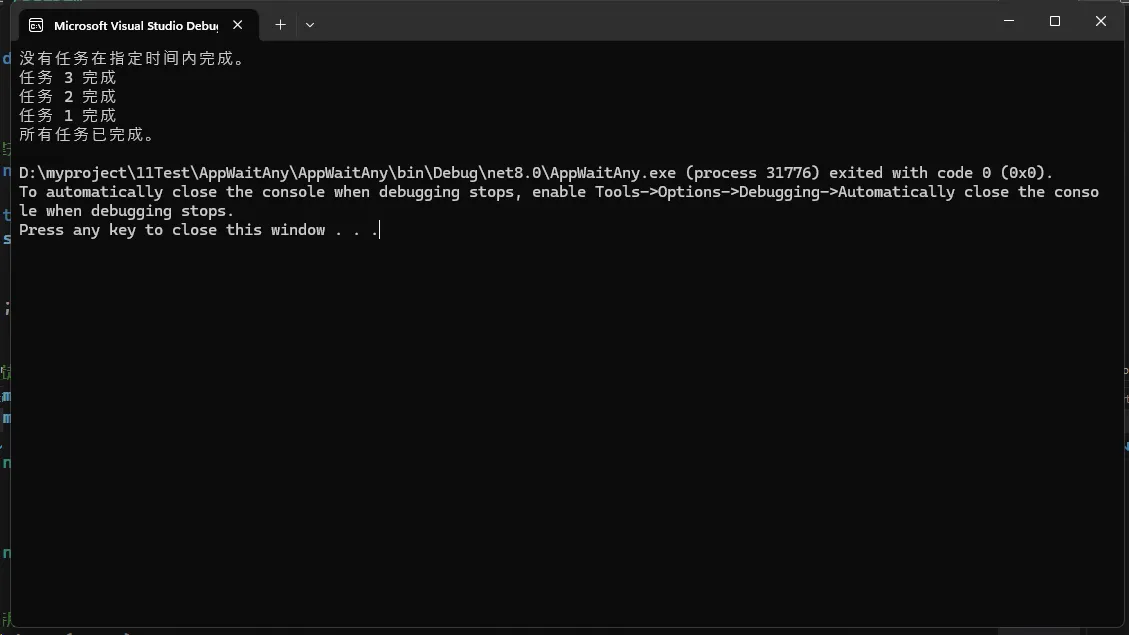Click the '任务 1 完成' output line

click(x=67, y=115)
